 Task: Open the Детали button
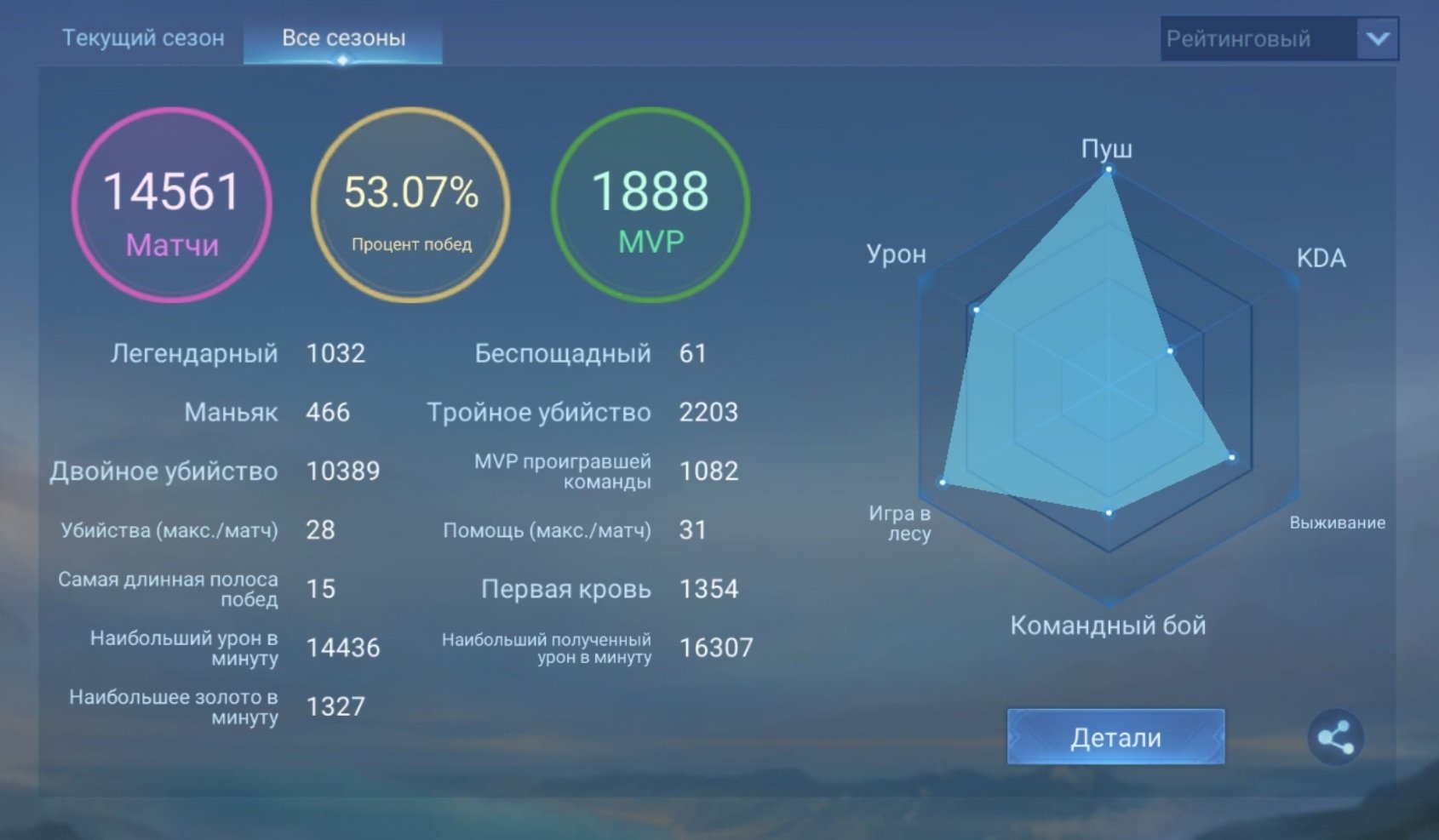click(1115, 737)
